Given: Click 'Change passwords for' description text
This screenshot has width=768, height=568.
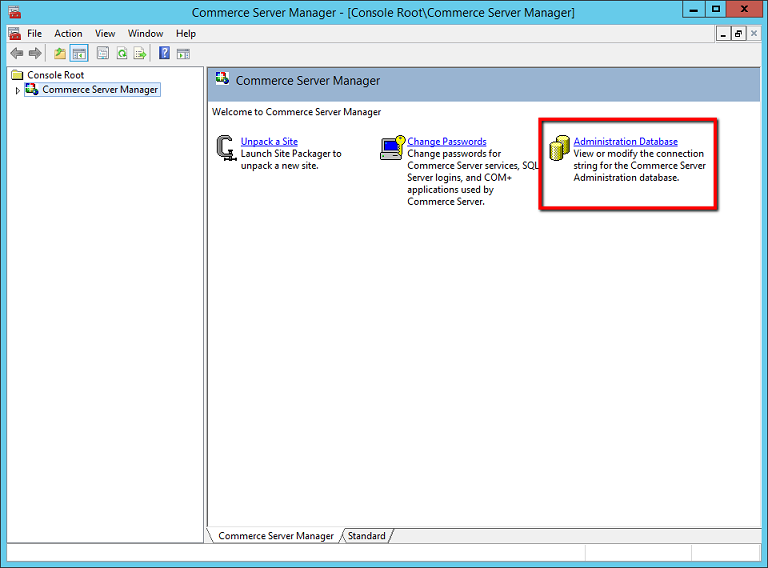Looking at the screenshot, I should click(x=454, y=154).
